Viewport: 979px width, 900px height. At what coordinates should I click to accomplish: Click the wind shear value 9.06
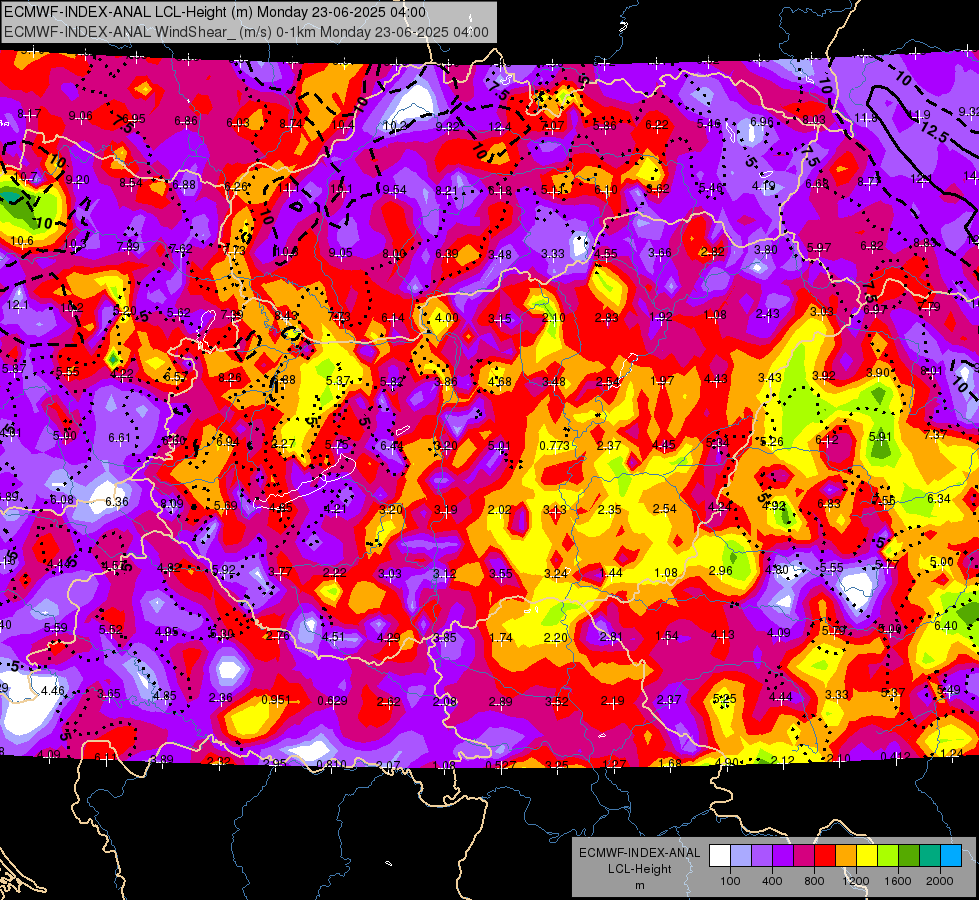coord(81,116)
